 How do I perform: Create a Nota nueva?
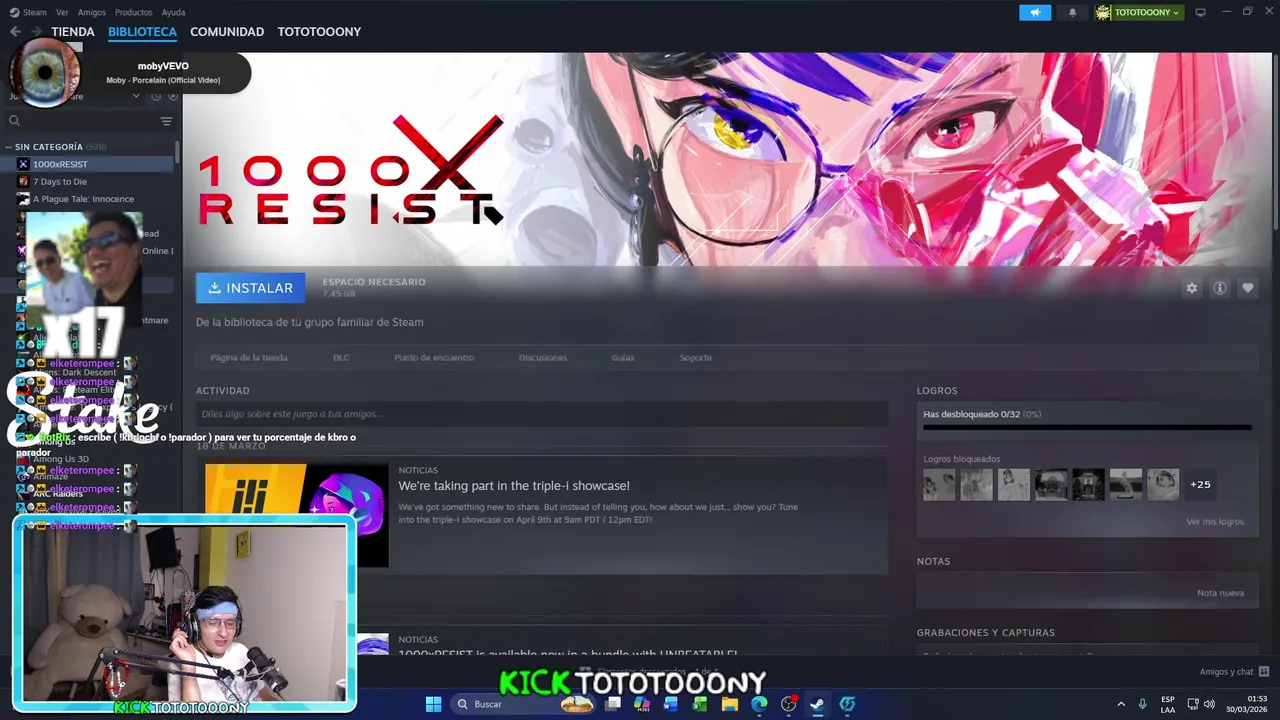pos(1220,593)
